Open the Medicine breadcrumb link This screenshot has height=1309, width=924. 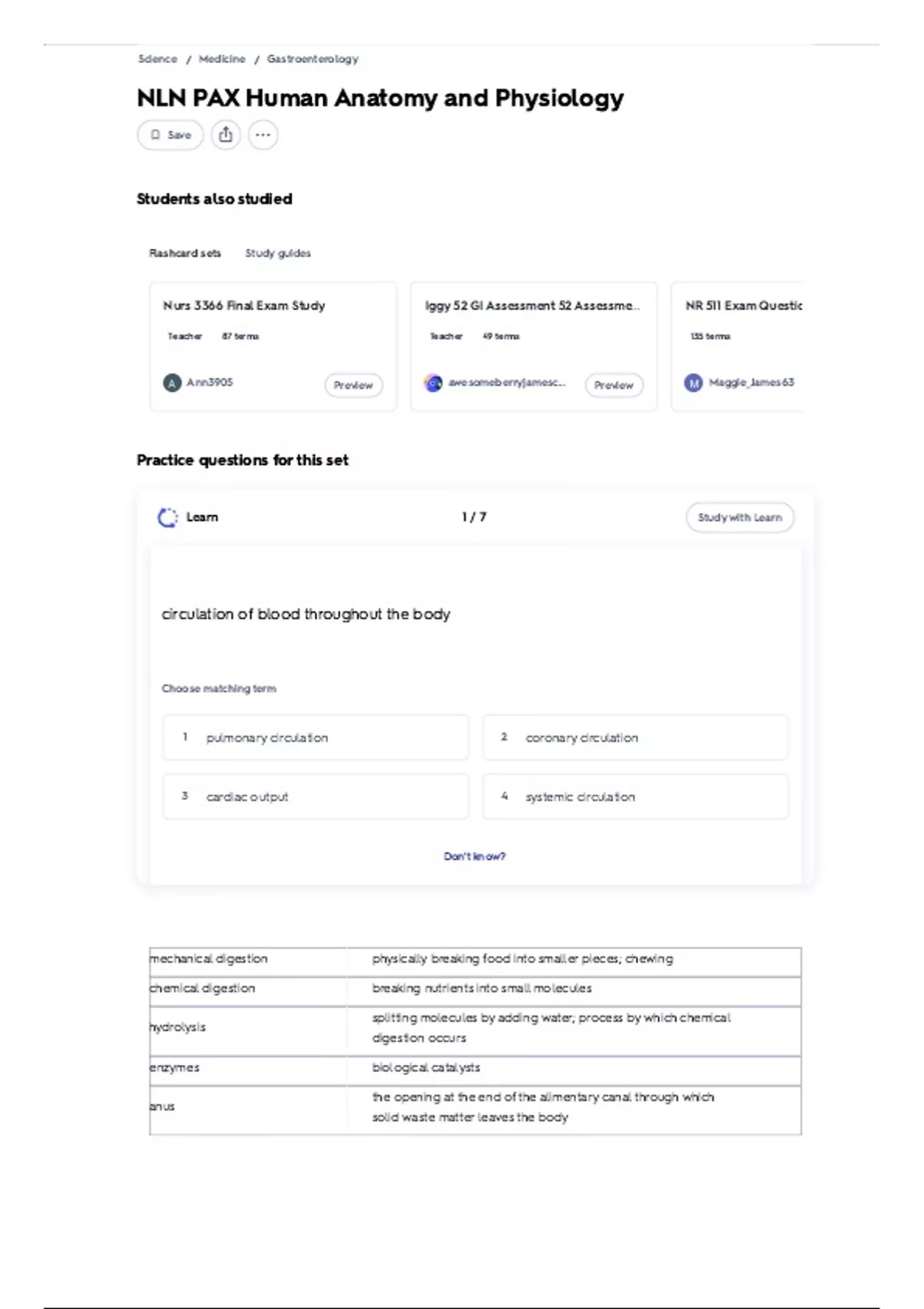[222, 59]
